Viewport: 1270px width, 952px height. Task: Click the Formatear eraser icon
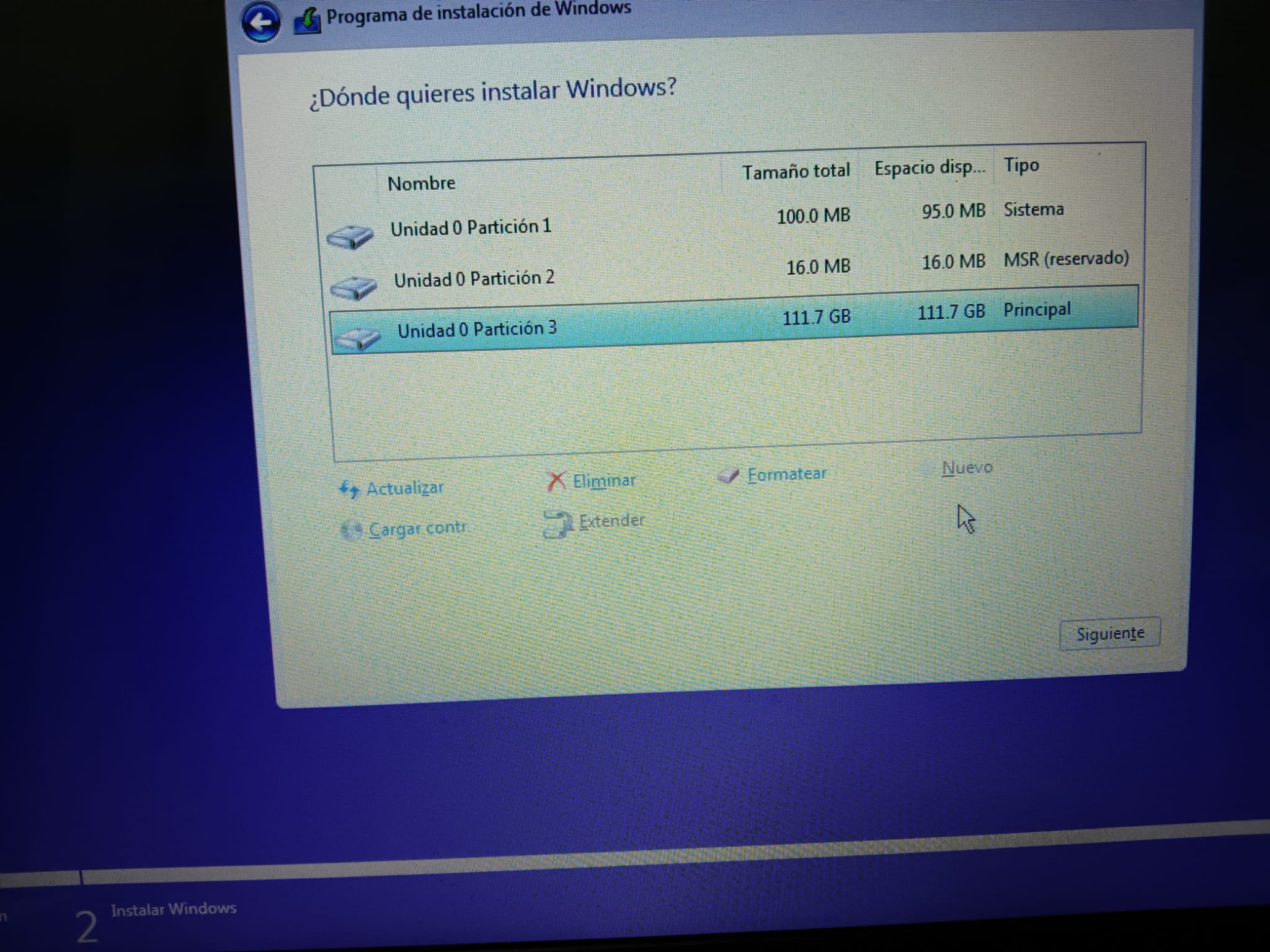point(729,476)
